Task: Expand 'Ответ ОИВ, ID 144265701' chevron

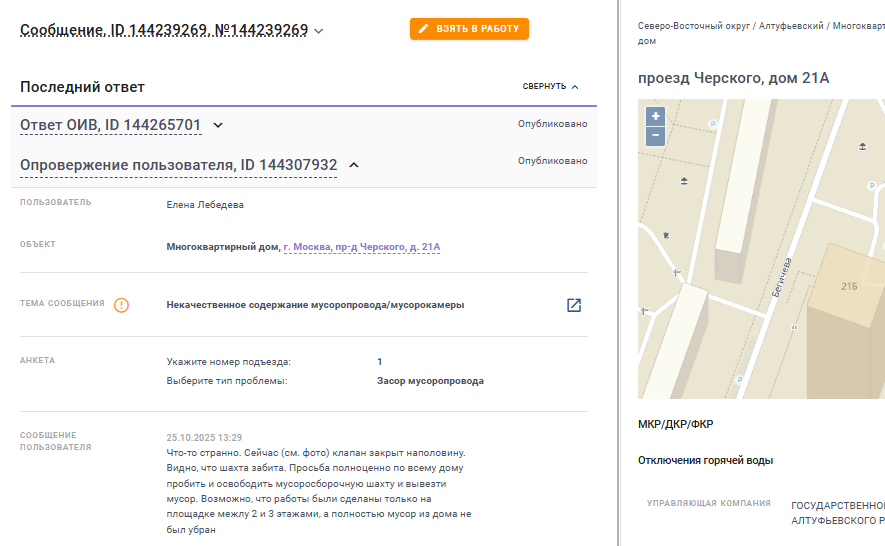Action: [x=218, y=125]
